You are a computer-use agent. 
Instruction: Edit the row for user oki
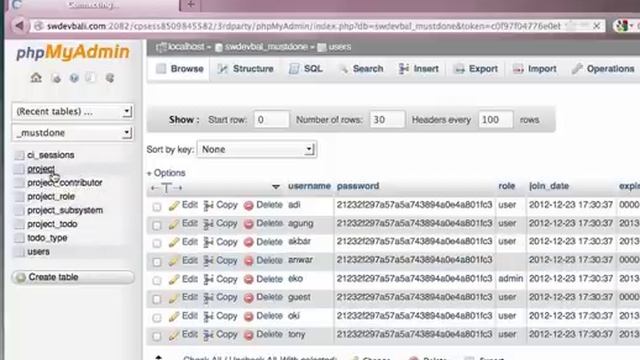183,316
